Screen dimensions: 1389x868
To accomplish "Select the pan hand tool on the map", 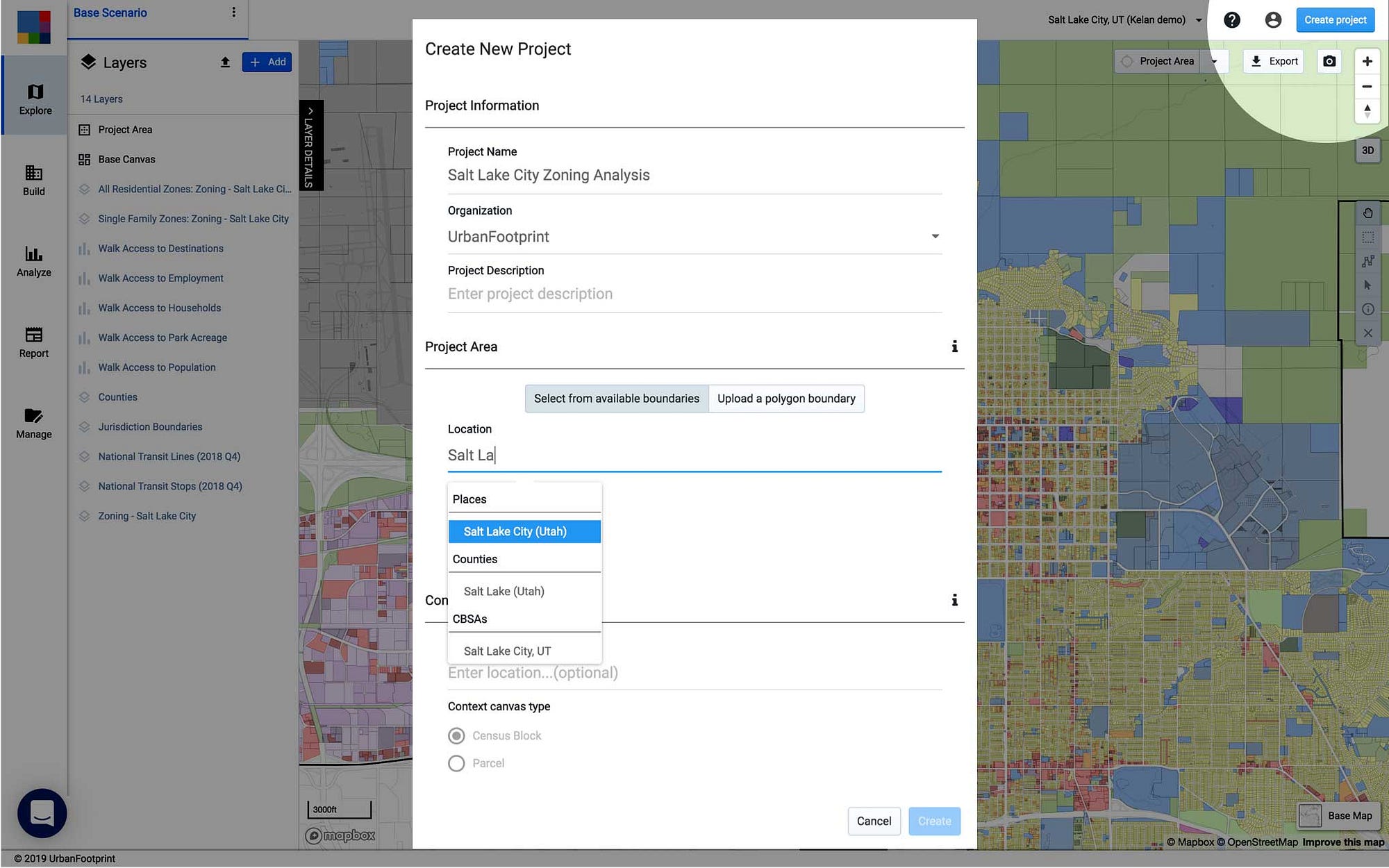I will pos(1367,213).
